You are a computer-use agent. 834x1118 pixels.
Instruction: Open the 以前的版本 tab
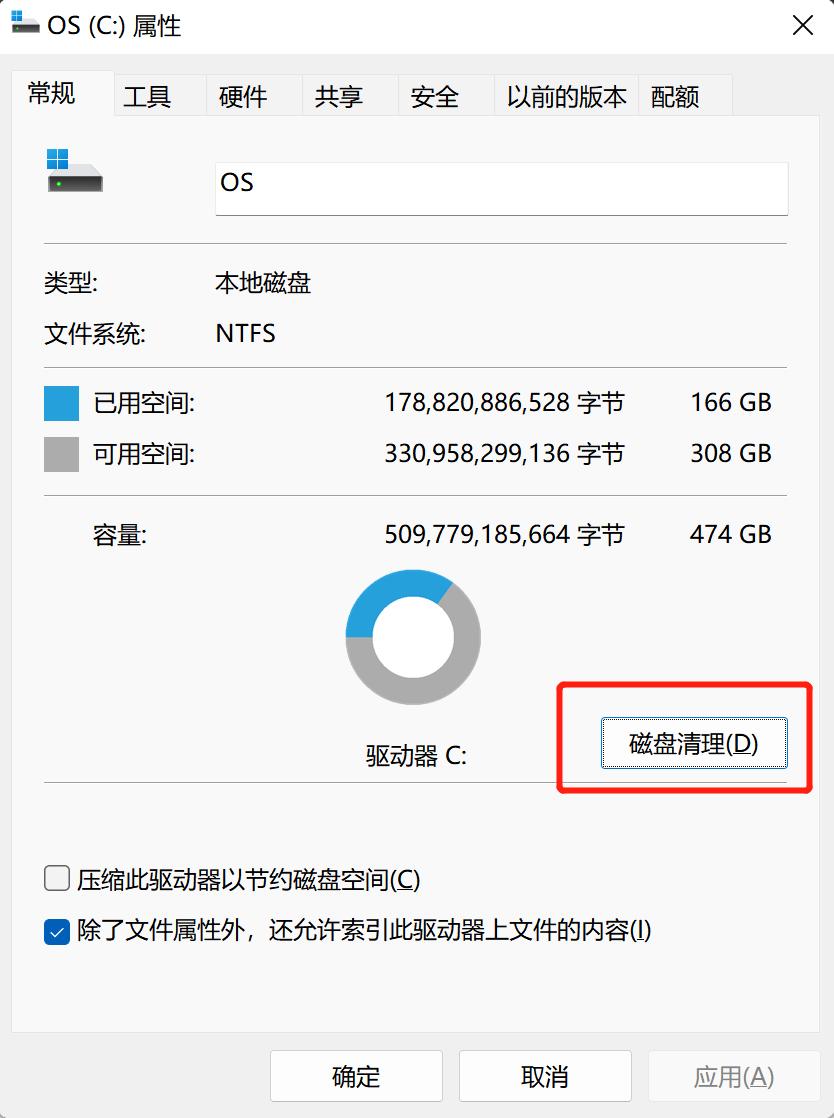tap(565, 96)
